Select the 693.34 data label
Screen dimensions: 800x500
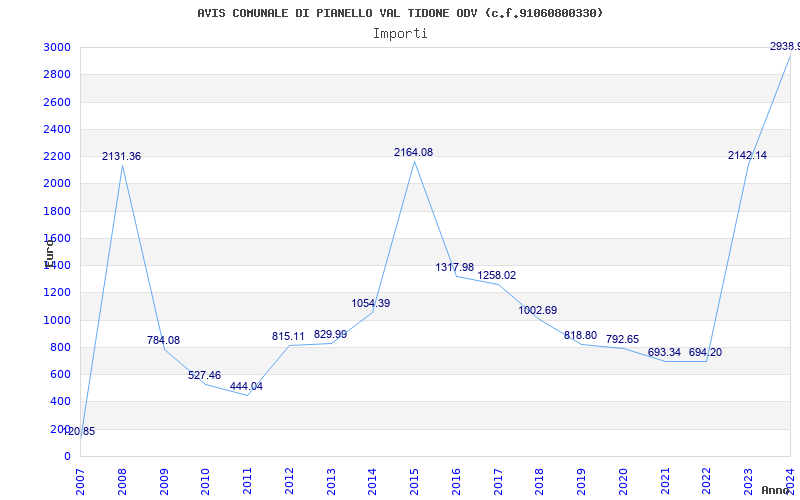[x=664, y=353]
